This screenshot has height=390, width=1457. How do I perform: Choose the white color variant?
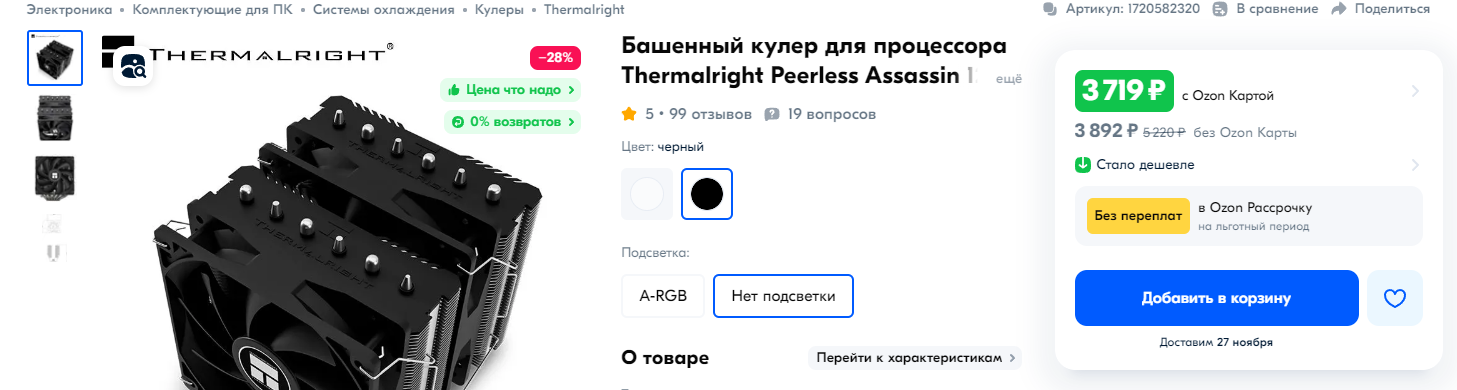(647, 194)
